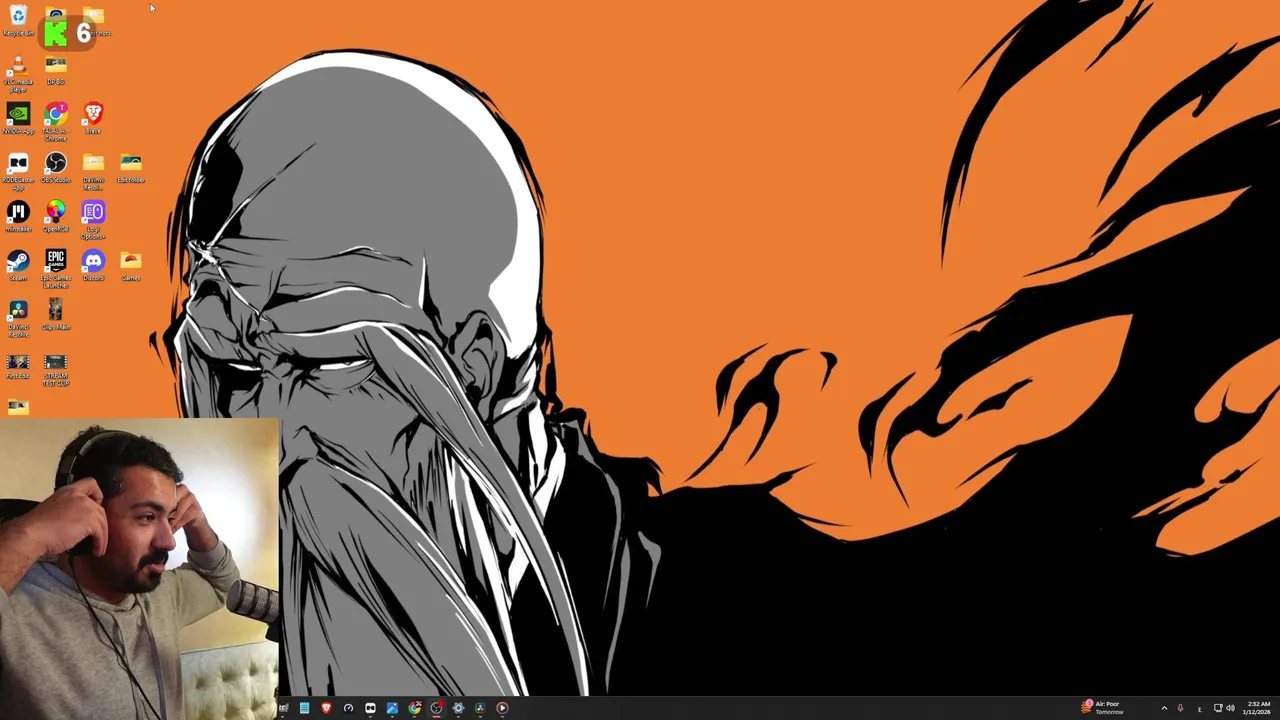Open the Recycle Bin desktop icon
Image resolution: width=1280 pixels, height=720 pixels.
coord(18,20)
